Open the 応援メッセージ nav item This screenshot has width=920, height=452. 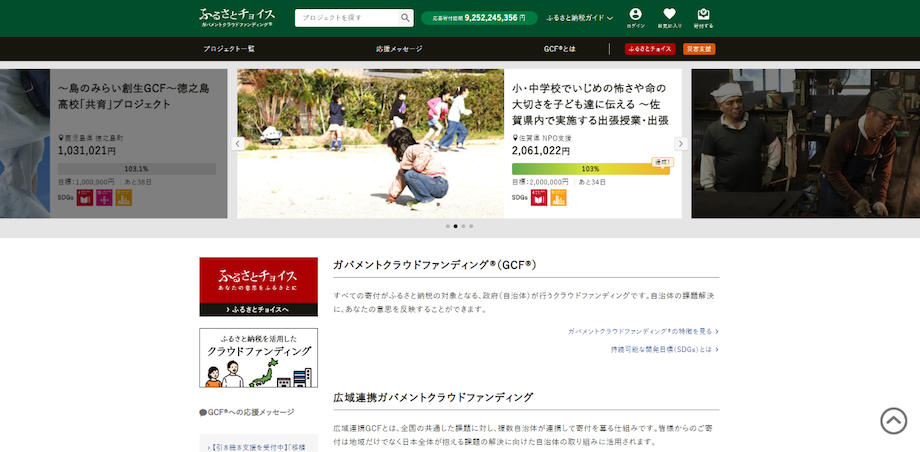(x=399, y=49)
